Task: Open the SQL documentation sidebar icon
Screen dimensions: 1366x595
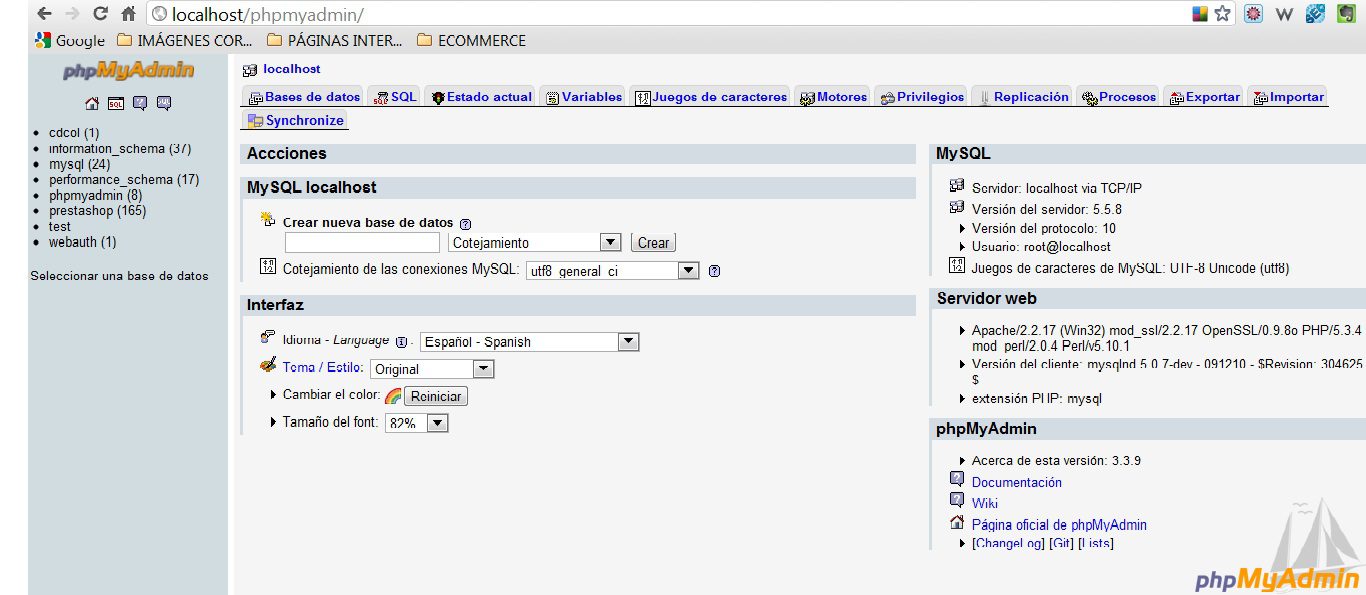Action: (x=164, y=103)
